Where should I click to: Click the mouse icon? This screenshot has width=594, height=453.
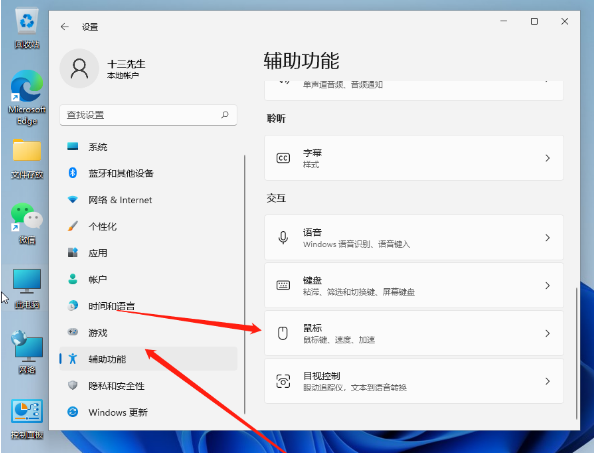coord(283,333)
